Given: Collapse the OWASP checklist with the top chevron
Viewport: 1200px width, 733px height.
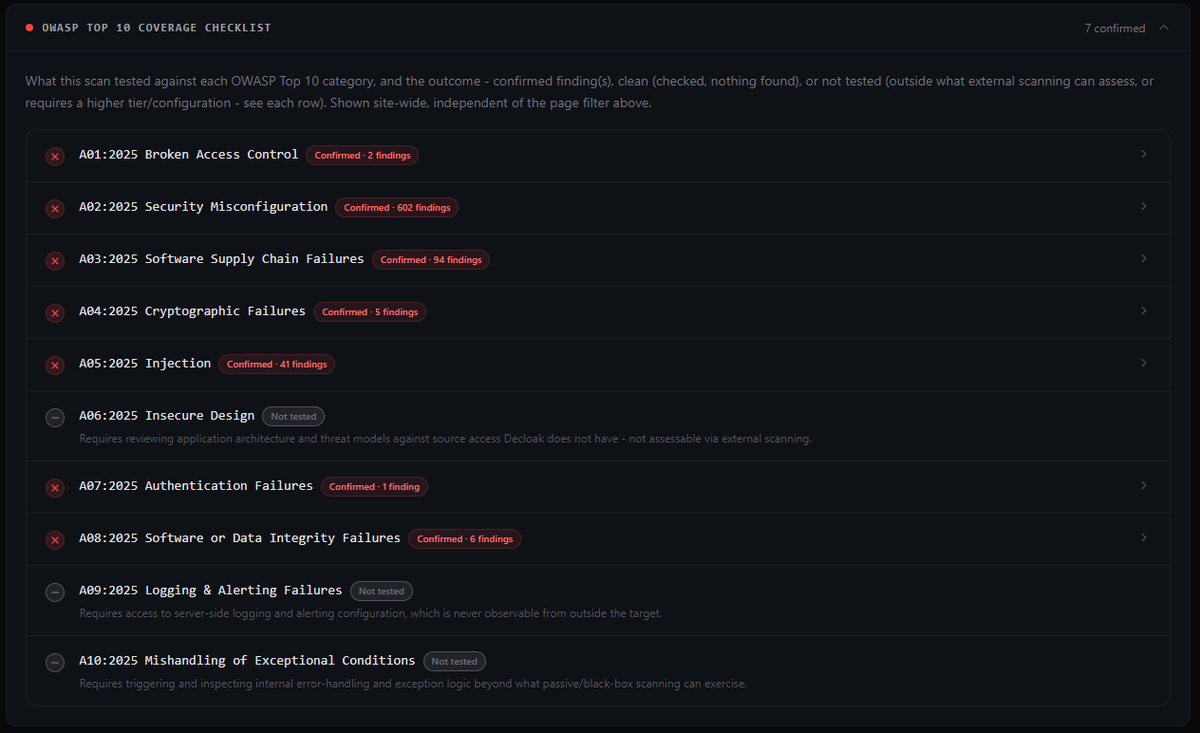Looking at the screenshot, I should click(x=1163, y=28).
